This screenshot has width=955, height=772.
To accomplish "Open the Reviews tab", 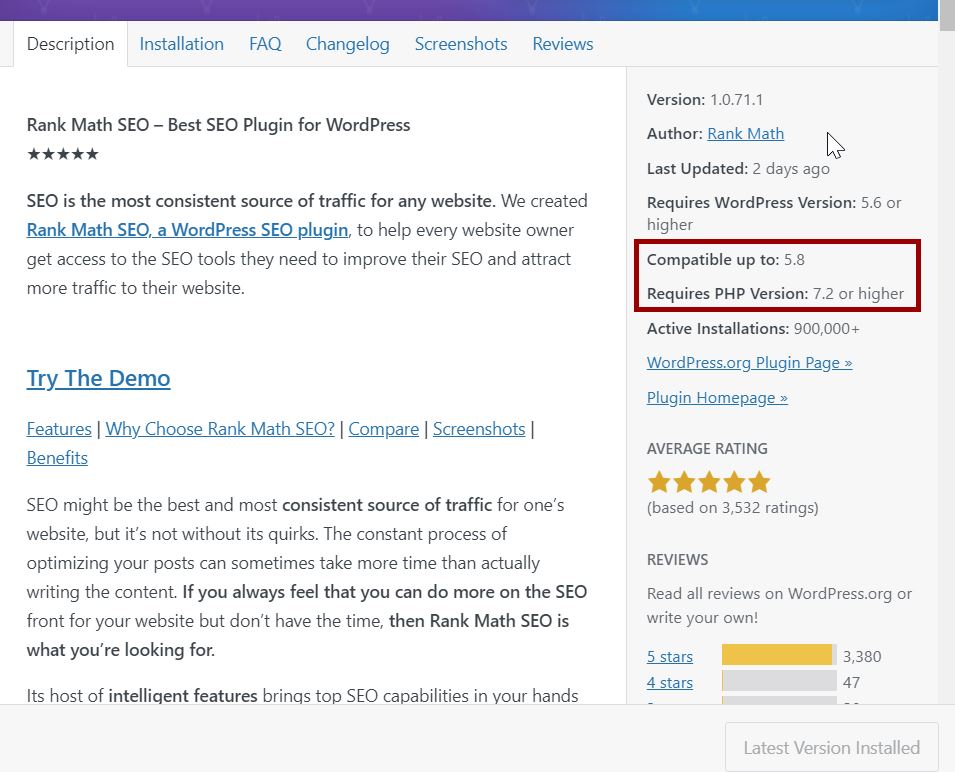I will pyautogui.click(x=562, y=44).
